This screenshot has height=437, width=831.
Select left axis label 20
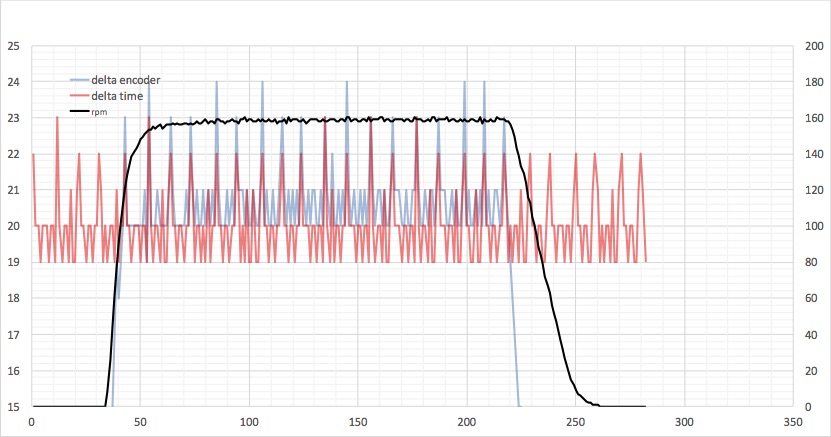[x=13, y=226]
